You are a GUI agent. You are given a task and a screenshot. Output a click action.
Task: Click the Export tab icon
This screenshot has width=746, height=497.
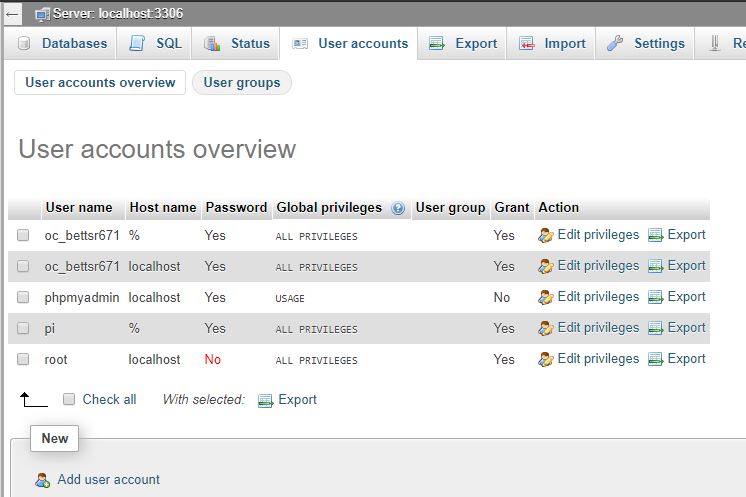click(x=436, y=44)
